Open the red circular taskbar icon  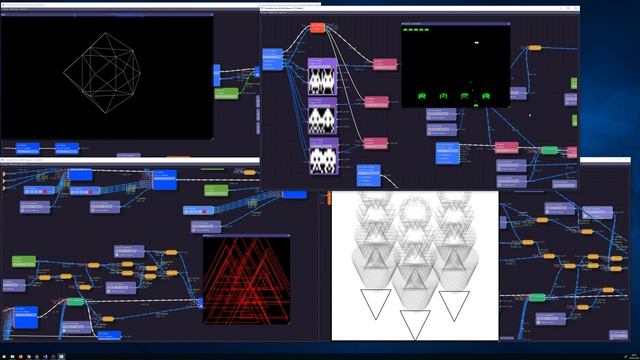pyautogui.click(x=20, y=356)
